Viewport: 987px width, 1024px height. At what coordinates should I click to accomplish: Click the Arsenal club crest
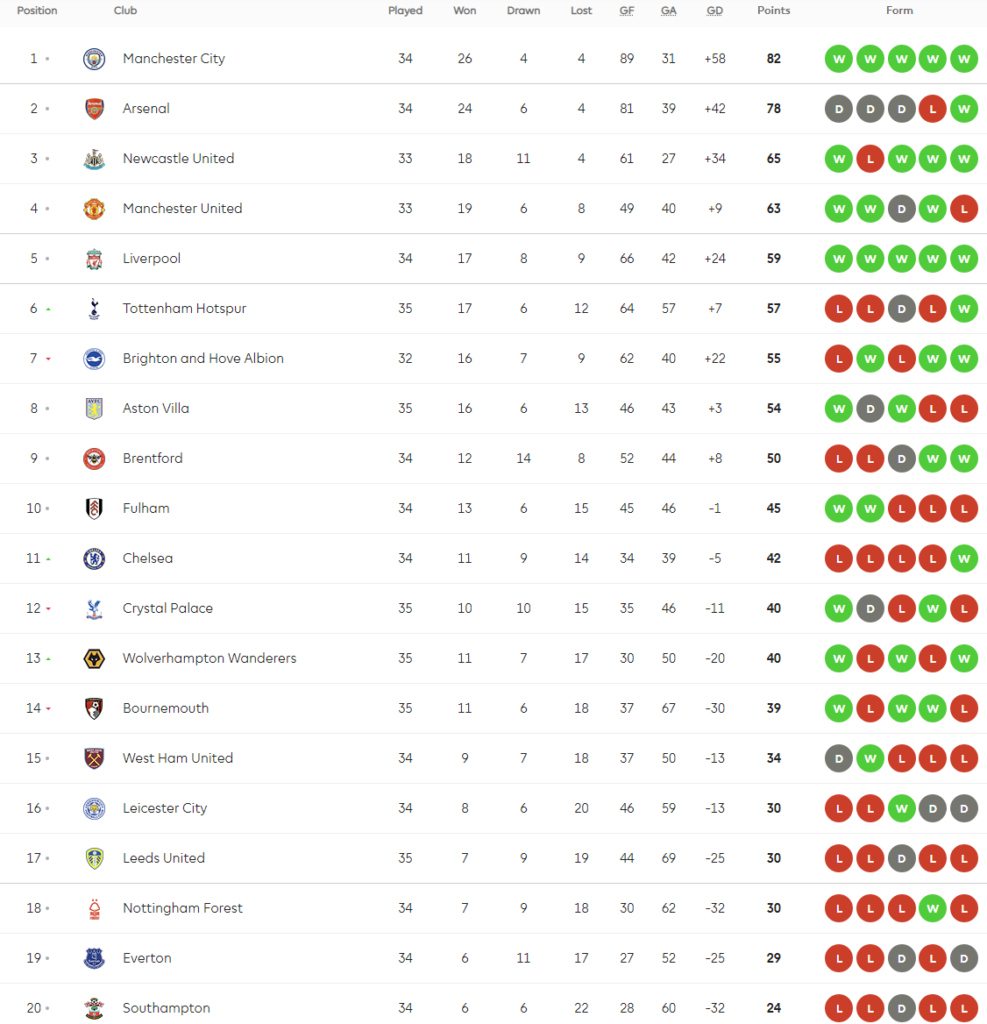[x=94, y=109]
